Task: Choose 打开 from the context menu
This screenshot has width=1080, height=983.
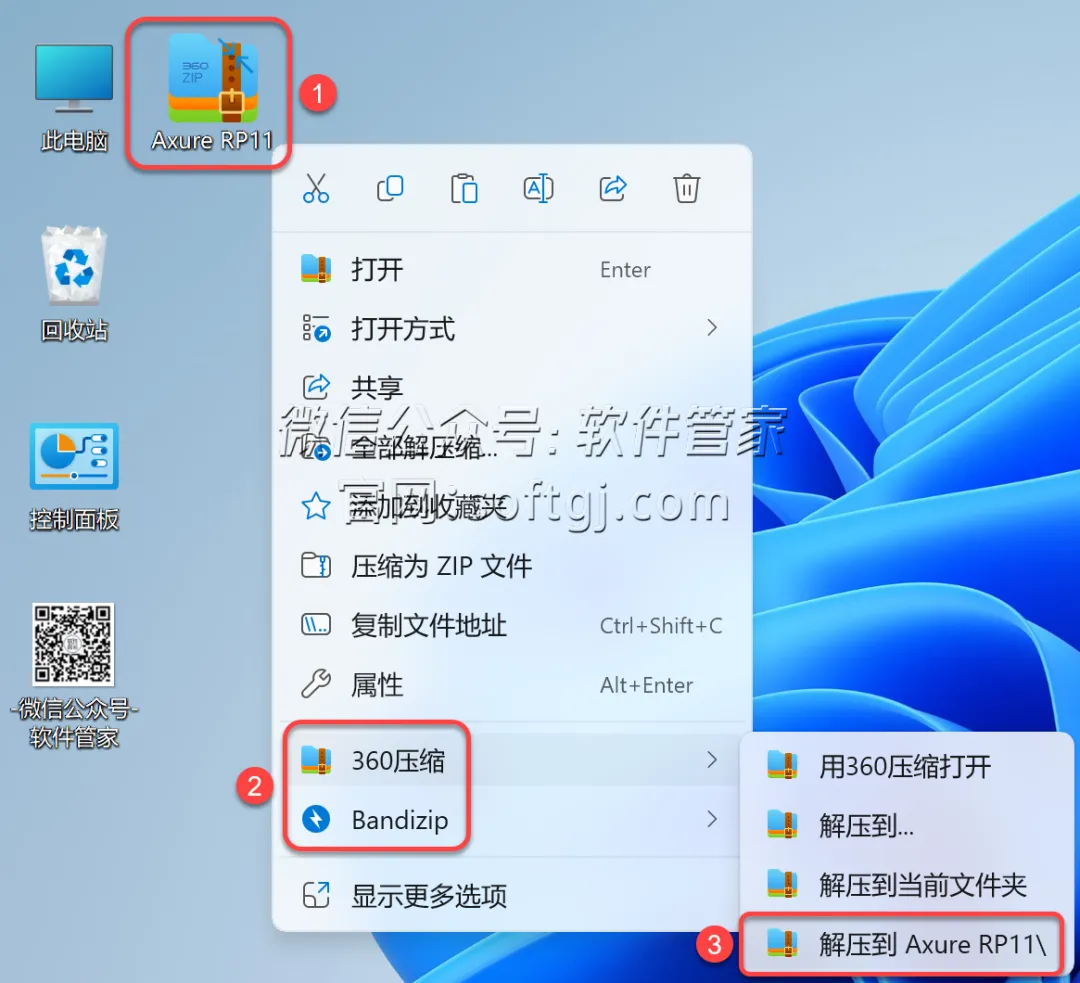Action: coord(511,269)
